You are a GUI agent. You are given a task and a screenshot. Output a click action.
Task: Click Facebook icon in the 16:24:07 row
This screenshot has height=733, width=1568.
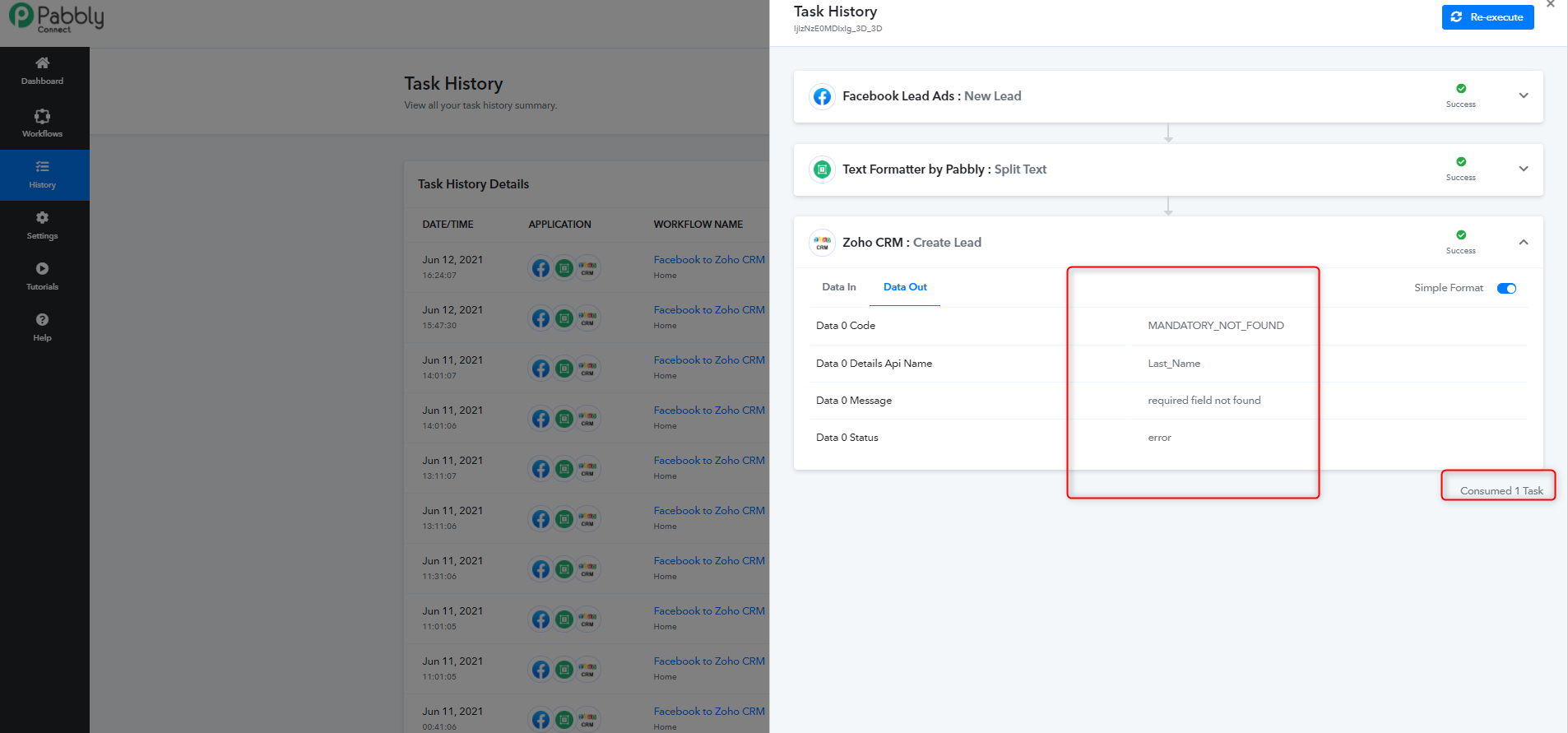point(540,268)
